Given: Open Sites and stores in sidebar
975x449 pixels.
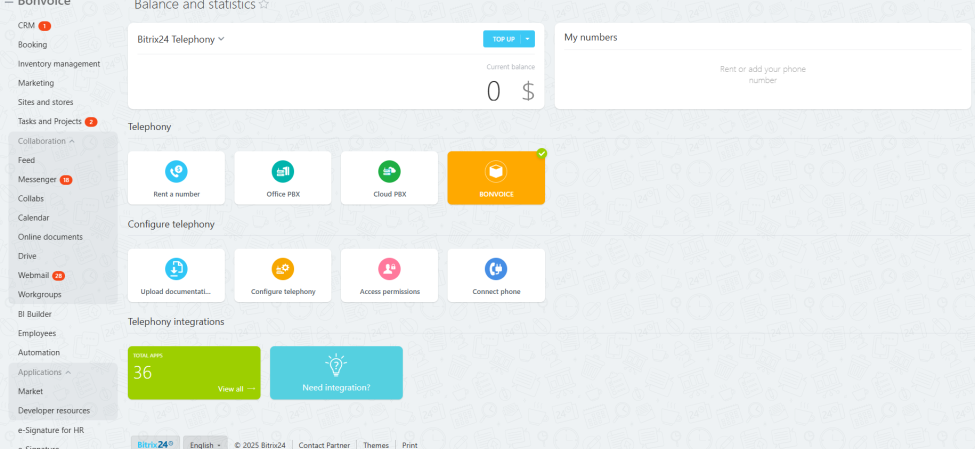Looking at the screenshot, I should click(45, 102).
